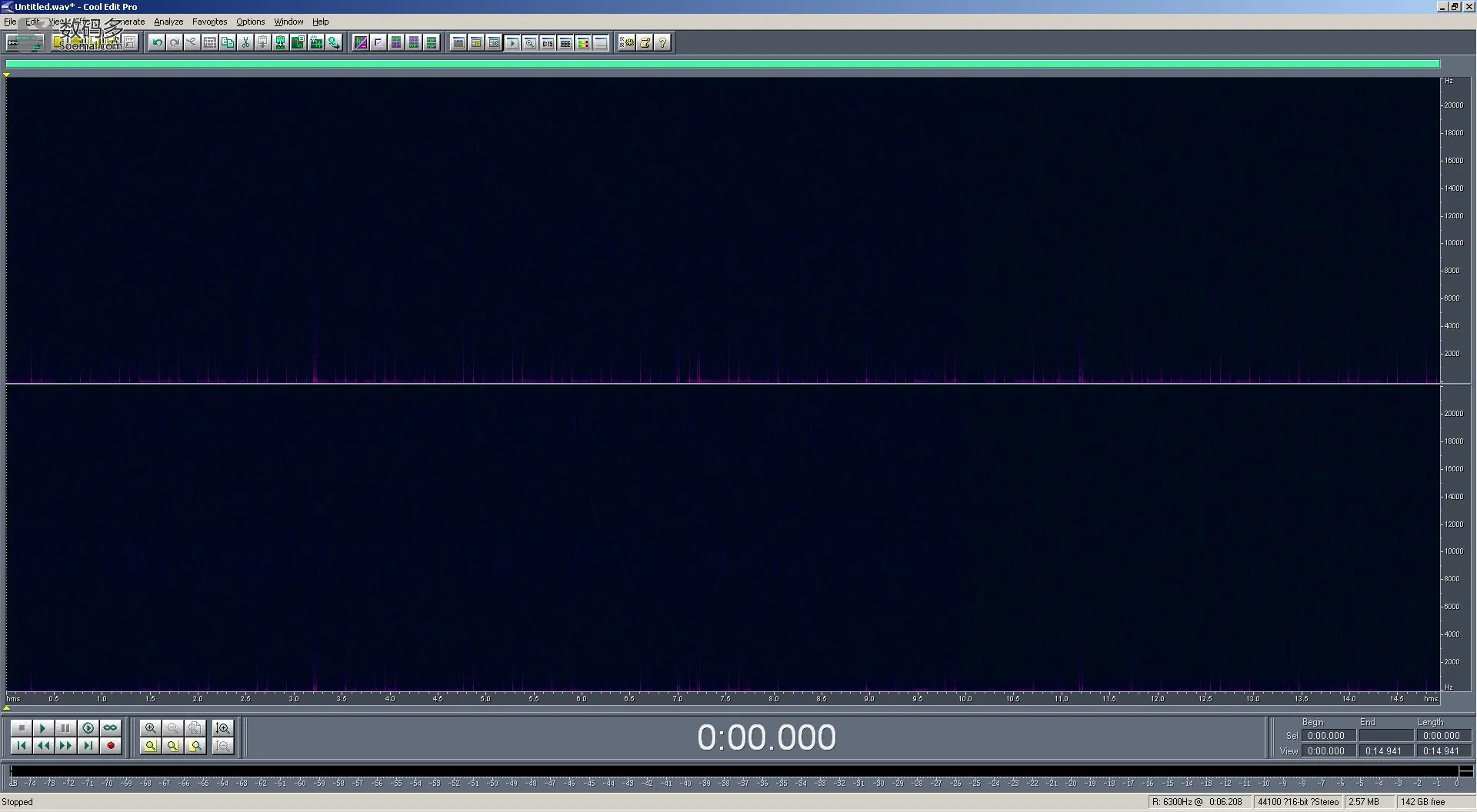Click the 10000 Hz mark on upper frequency ruler
This screenshot has width=1477, height=812.
tap(1453, 243)
